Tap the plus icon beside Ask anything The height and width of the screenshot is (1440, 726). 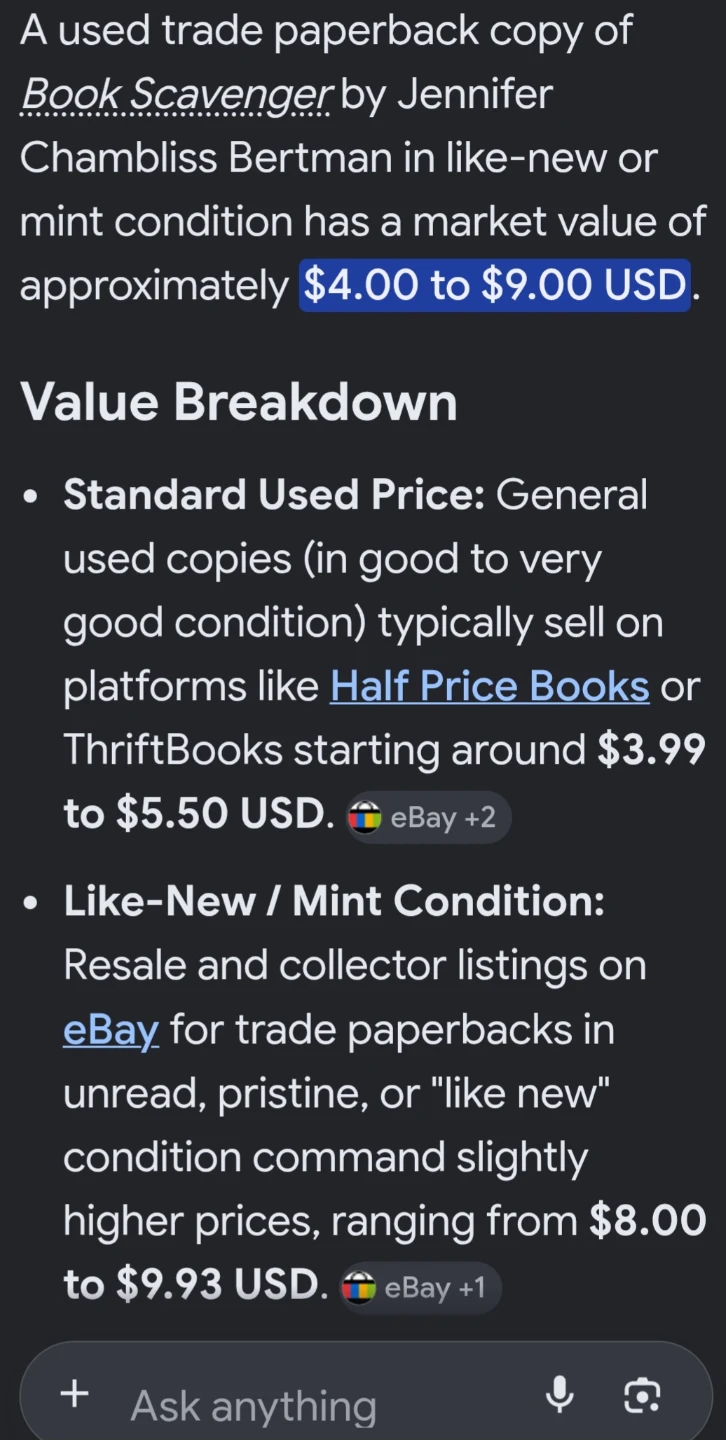(x=75, y=1393)
